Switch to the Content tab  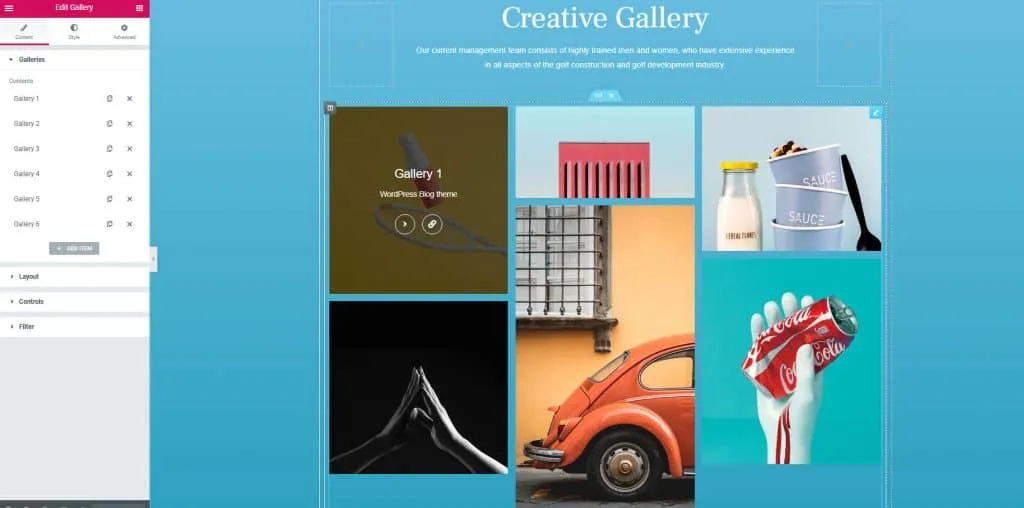coord(24,32)
